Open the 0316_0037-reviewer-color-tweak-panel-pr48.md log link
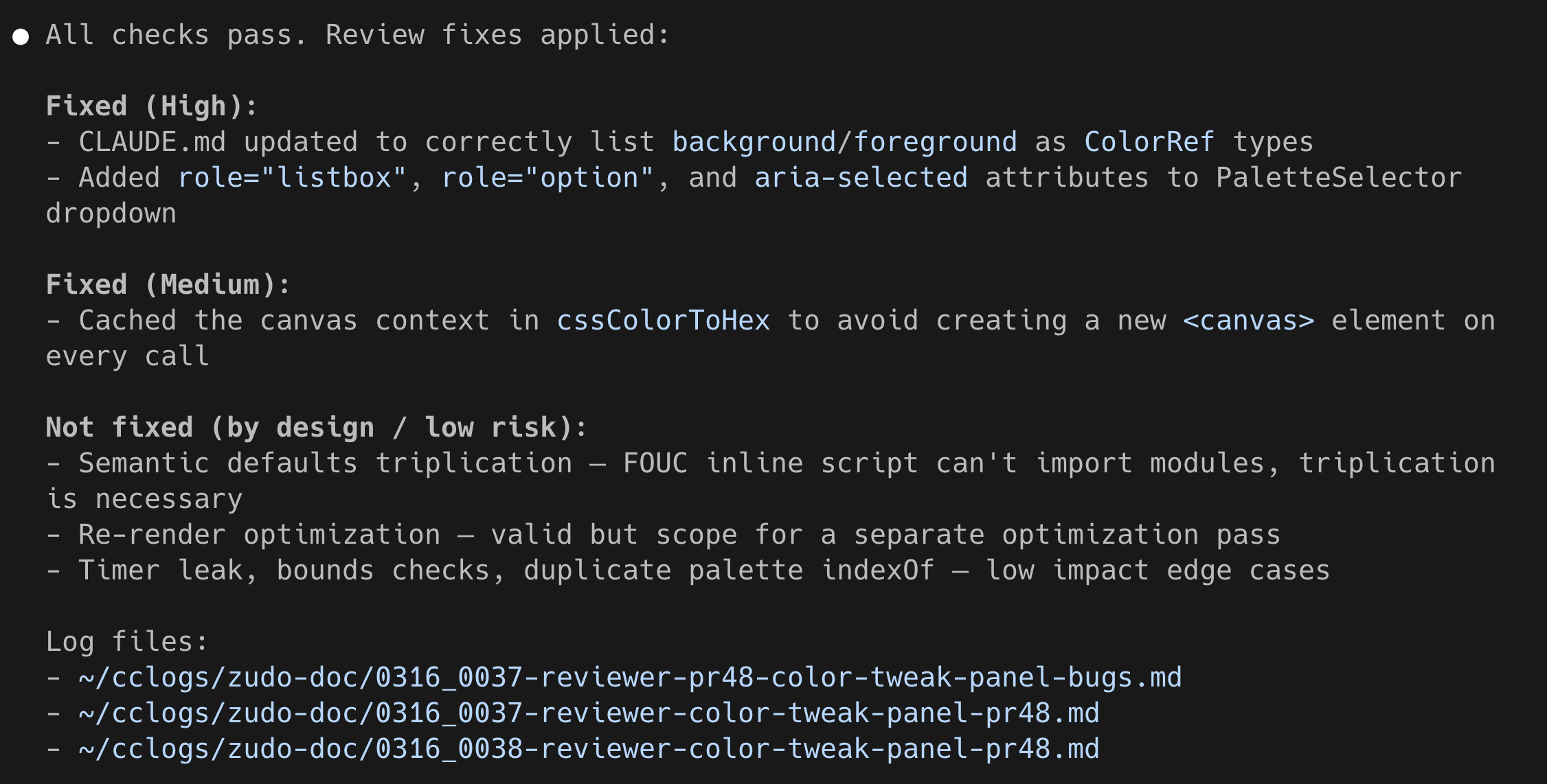The height and width of the screenshot is (784, 1547). pos(589,713)
